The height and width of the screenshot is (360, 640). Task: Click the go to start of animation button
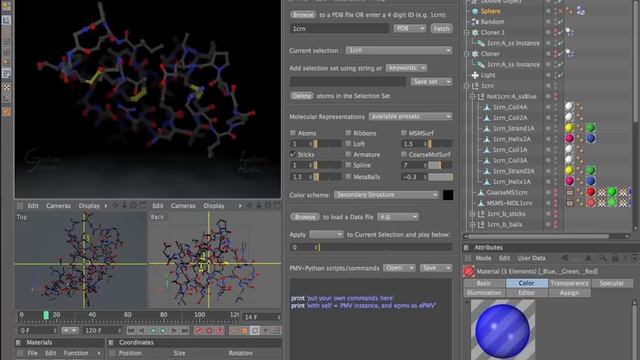(x=131, y=330)
